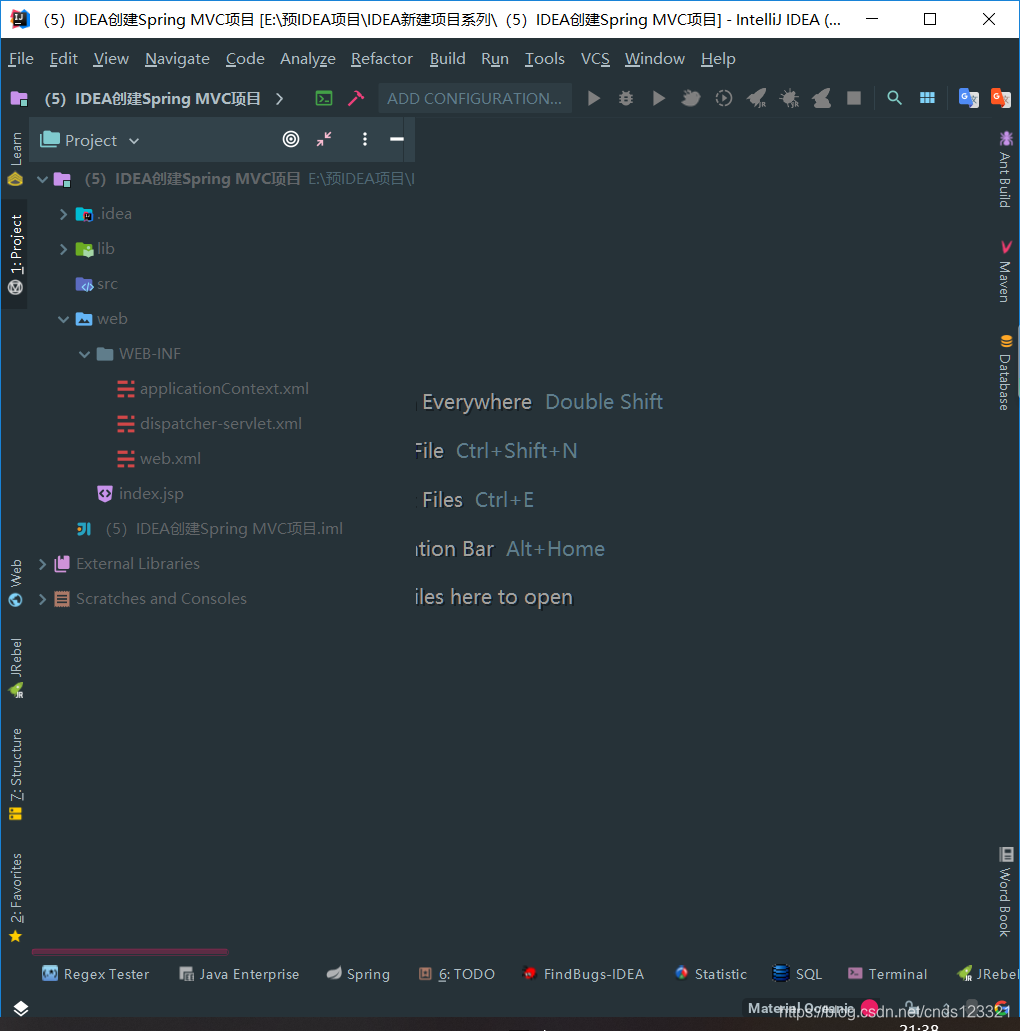
Task: Open the Refactor menu
Action: point(381,59)
